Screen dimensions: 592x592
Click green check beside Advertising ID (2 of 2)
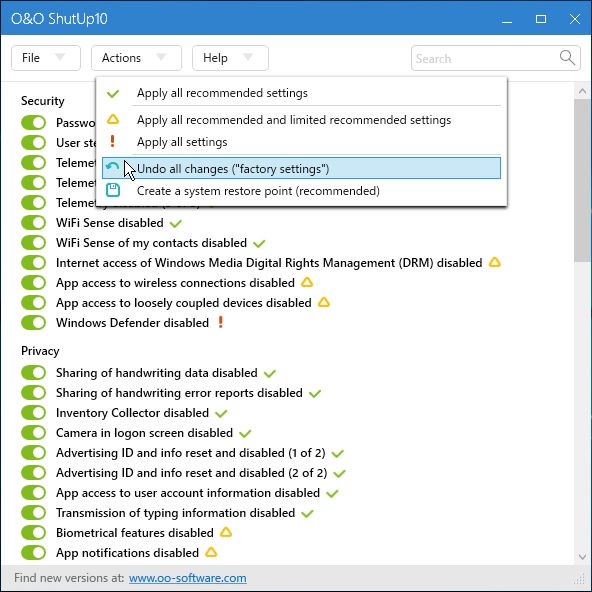coord(339,474)
